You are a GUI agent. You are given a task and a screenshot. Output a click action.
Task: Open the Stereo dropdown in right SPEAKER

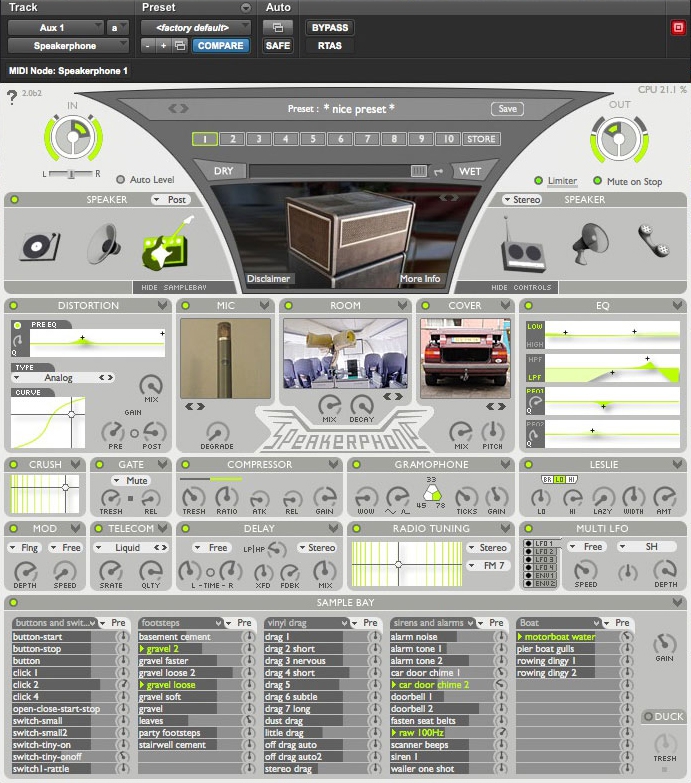pyautogui.click(x=521, y=199)
